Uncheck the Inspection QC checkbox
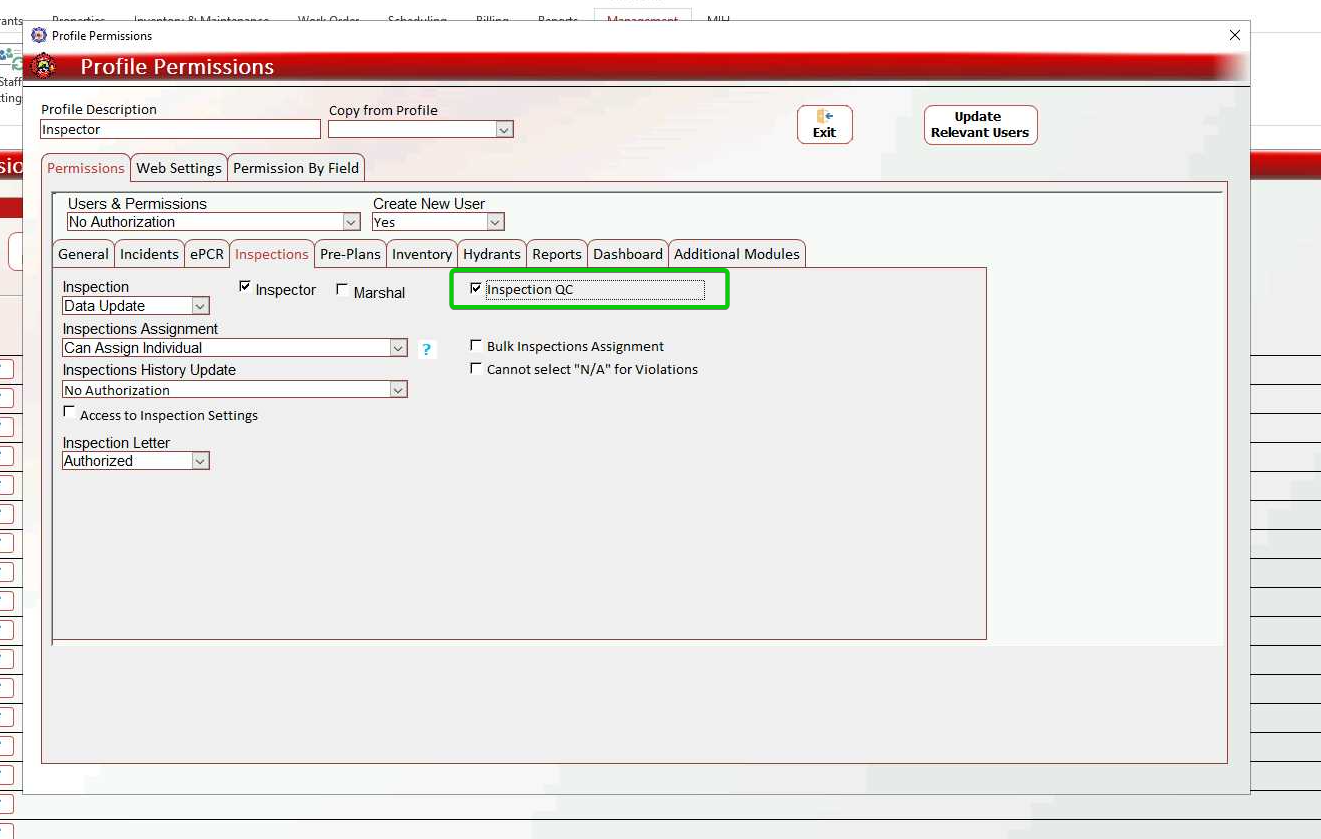1321x839 pixels. coord(476,289)
